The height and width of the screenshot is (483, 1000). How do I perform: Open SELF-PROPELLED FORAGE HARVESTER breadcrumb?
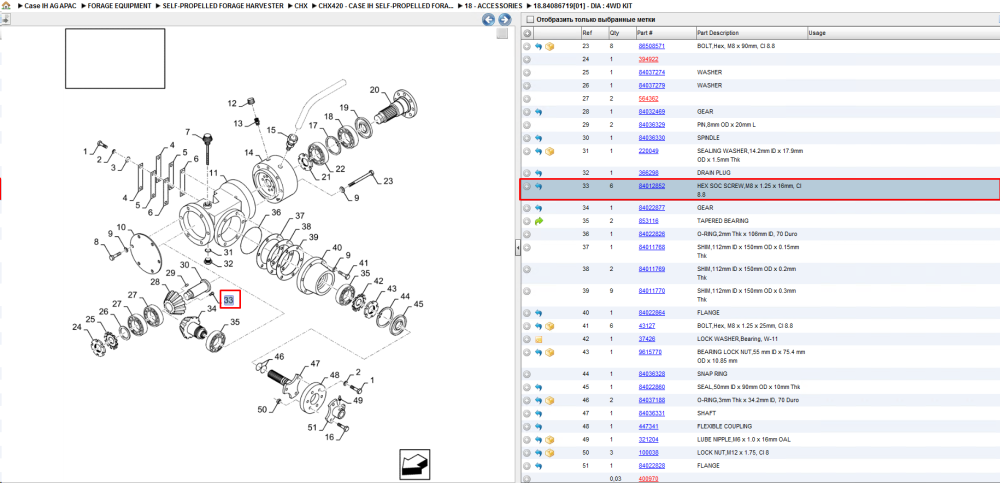(x=222, y=5)
